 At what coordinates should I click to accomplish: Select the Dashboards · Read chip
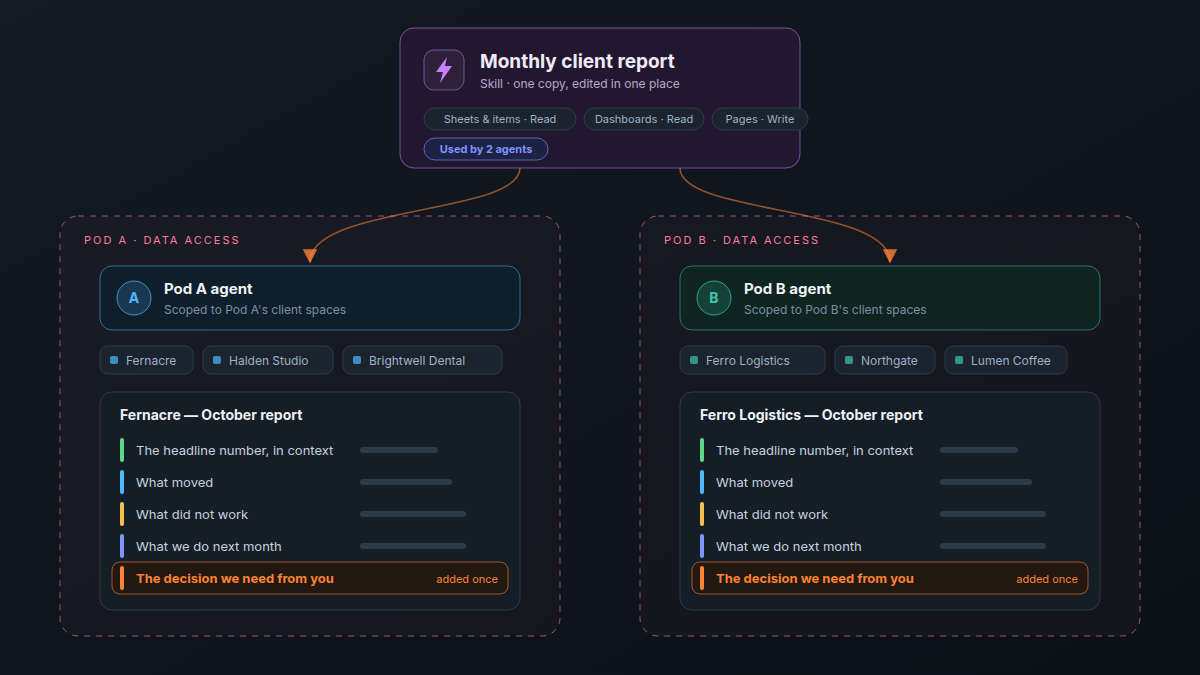coord(644,119)
